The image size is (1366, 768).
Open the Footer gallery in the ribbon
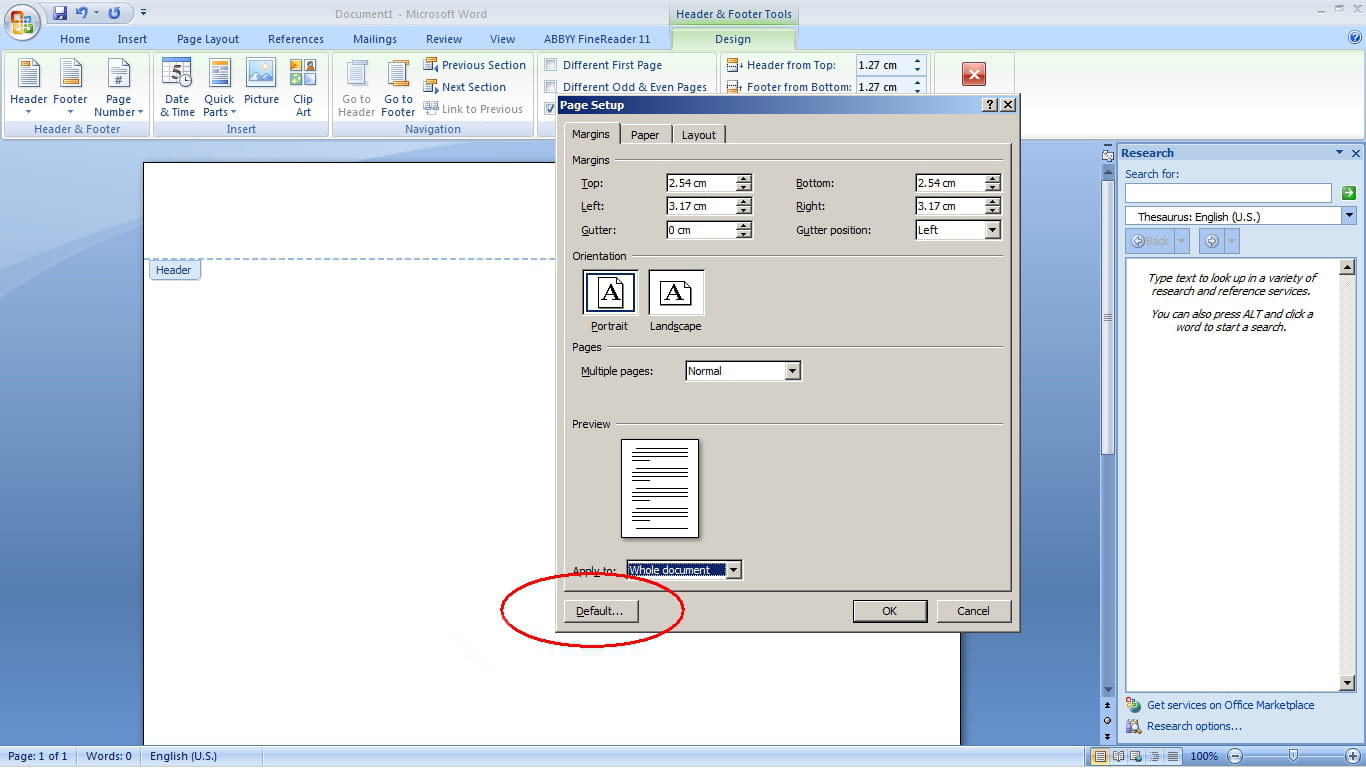point(70,87)
